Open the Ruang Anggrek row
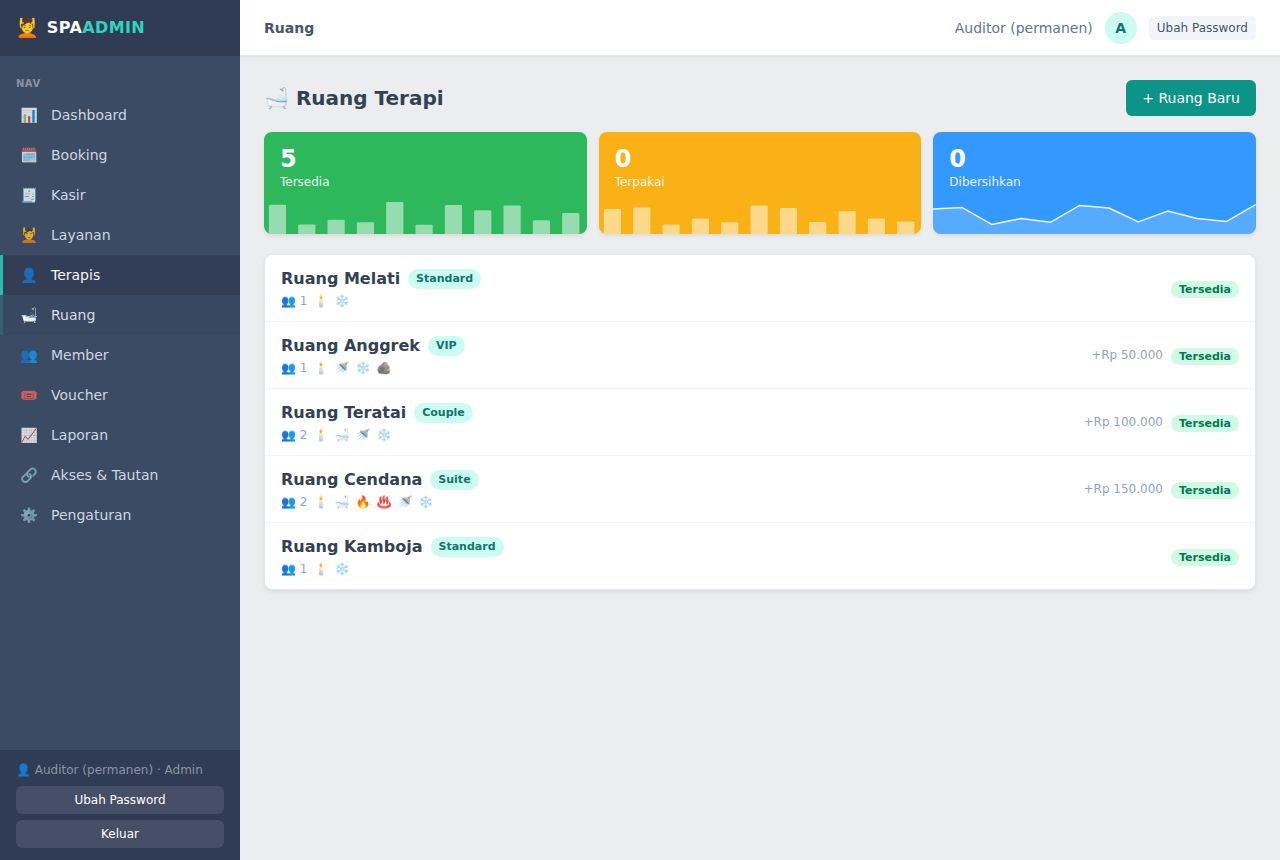 click(x=760, y=355)
